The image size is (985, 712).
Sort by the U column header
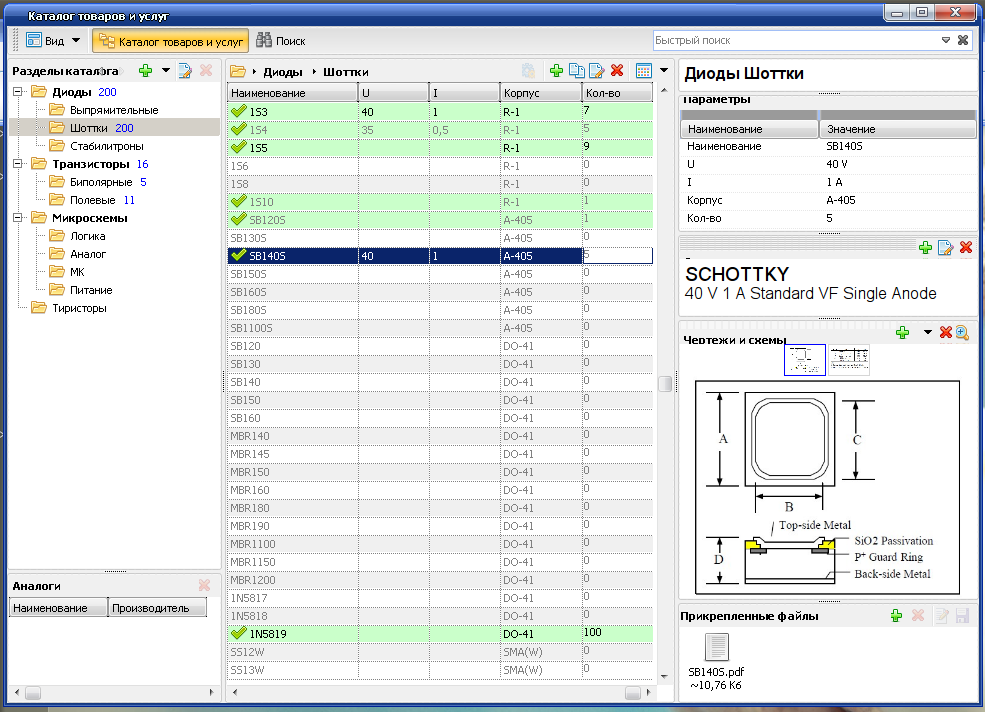[394, 93]
